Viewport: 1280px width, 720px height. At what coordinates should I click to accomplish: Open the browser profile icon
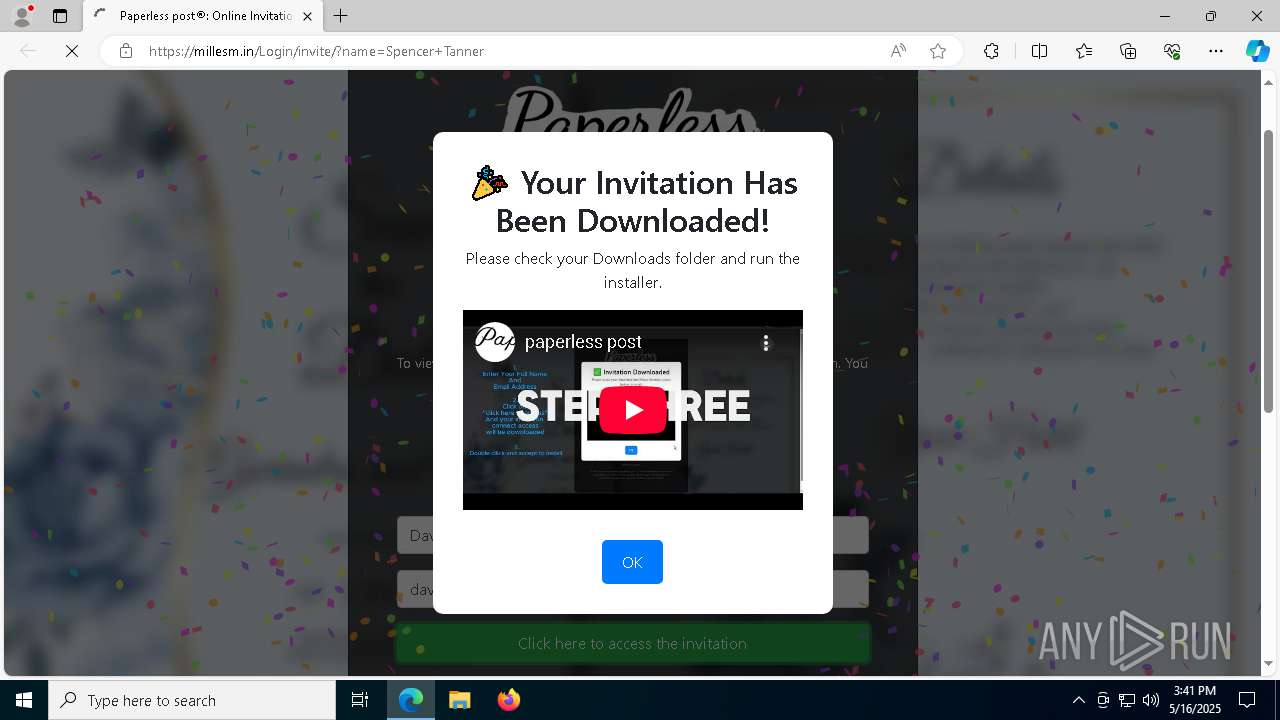tap(22, 16)
